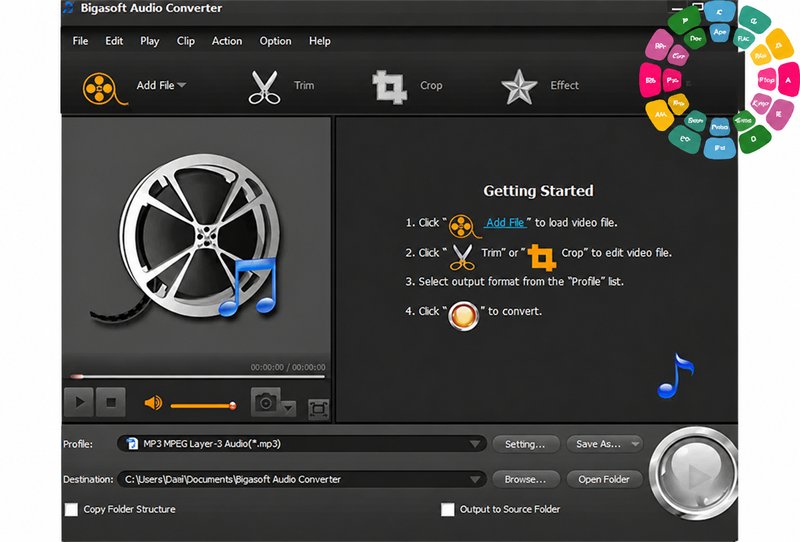Click the Stop button in preview
Viewport: 800px width, 542px height.
(111, 402)
